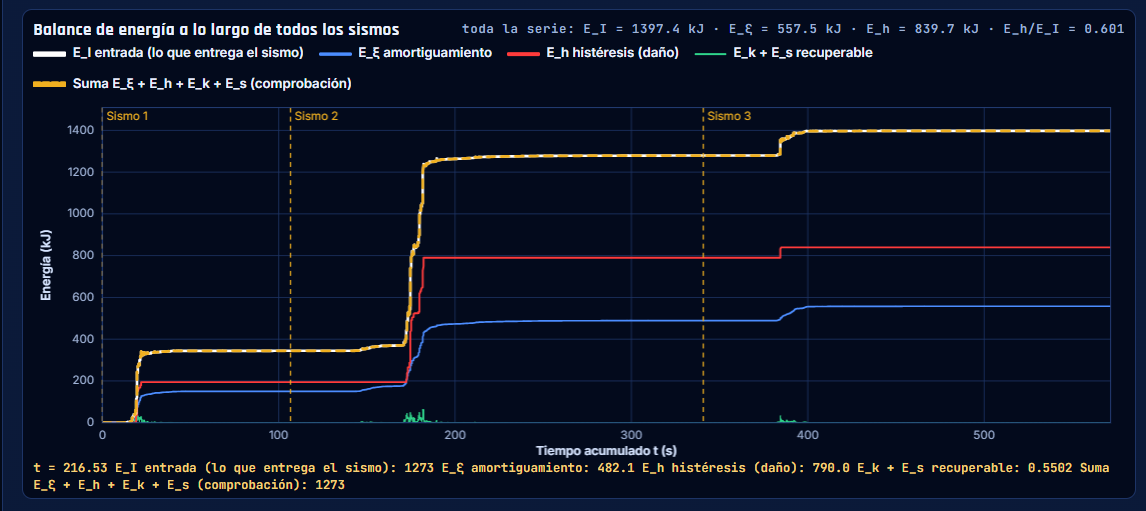
Task: Click the 300 x-axis tick label
Action: pyautogui.click(x=631, y=434)
